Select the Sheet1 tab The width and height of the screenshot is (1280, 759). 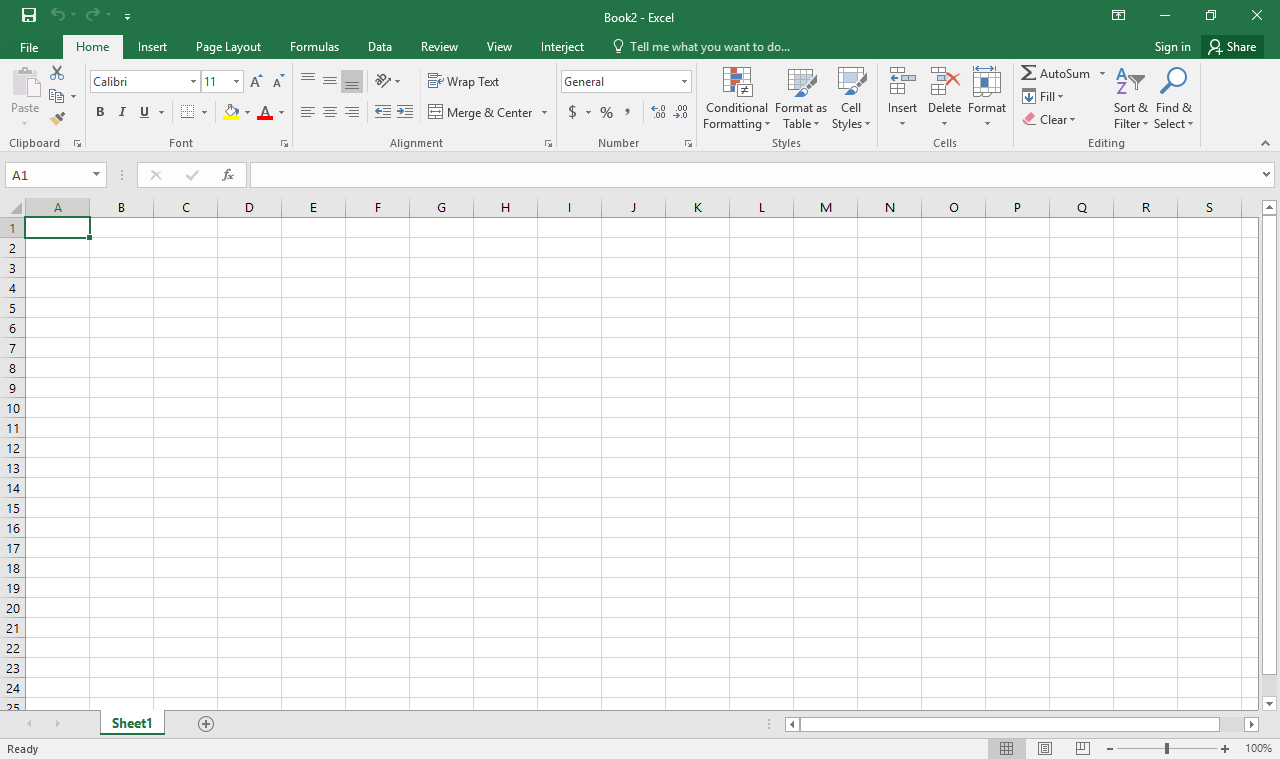point(132,723)
